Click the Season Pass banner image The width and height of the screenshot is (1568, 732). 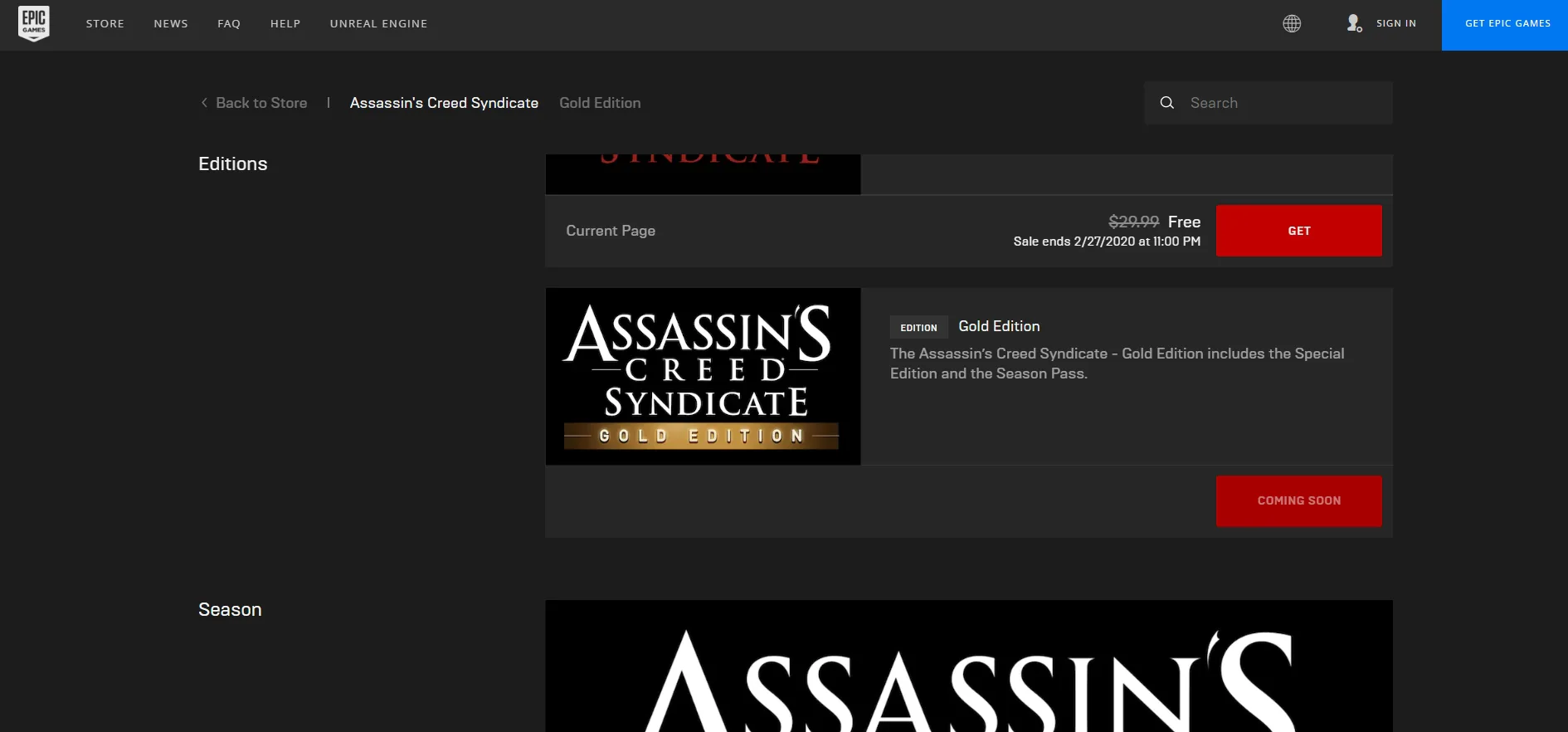click(969, 666)
